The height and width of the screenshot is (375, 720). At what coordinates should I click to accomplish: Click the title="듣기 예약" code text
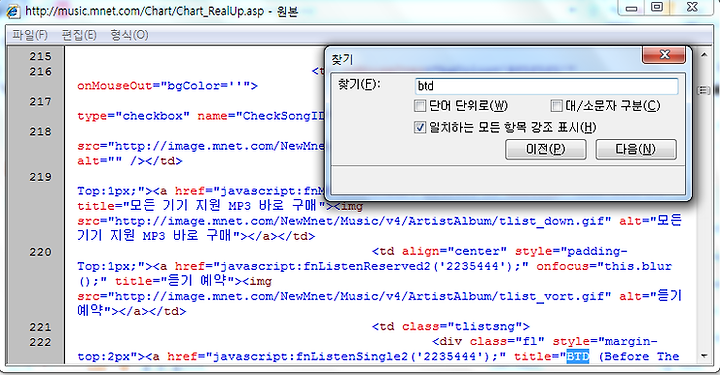[x=175, y=281]
